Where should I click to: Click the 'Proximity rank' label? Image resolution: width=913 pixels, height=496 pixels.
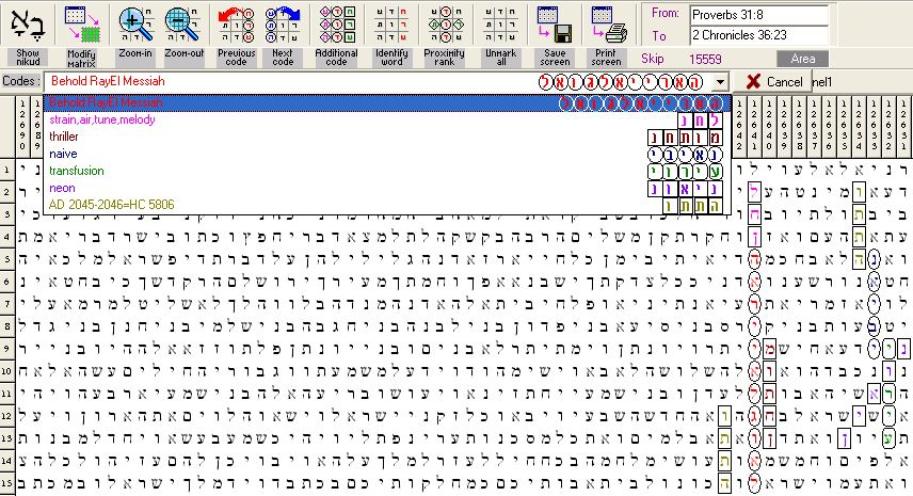coord(444,57)
